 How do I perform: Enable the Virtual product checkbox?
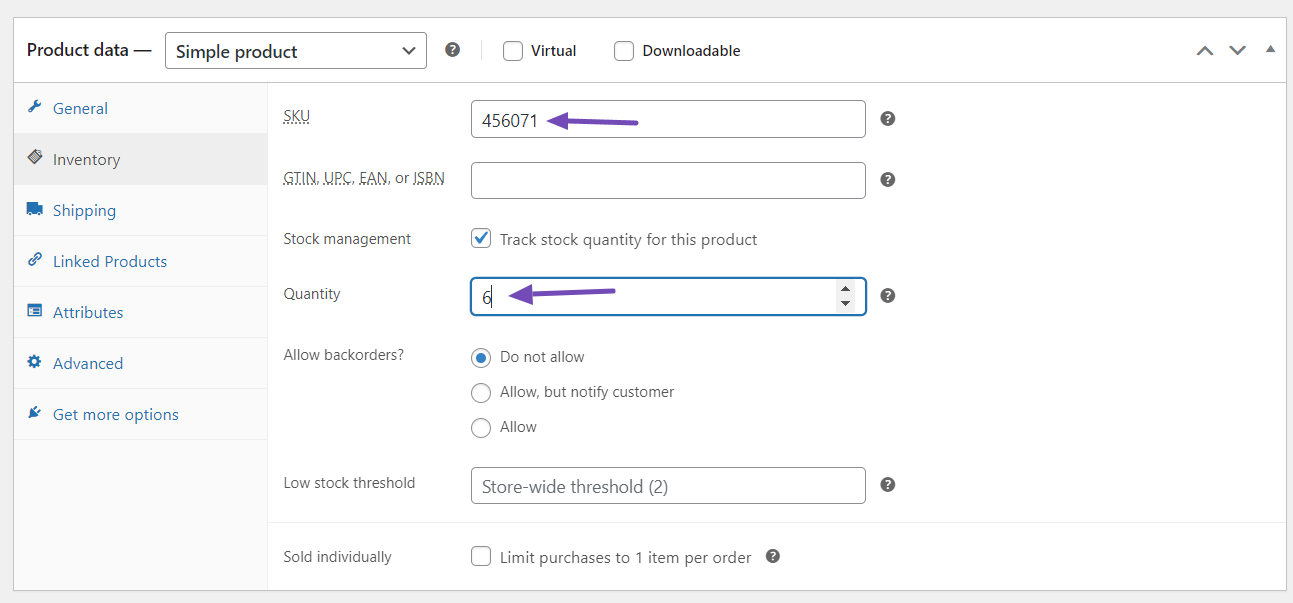[512, 50]
